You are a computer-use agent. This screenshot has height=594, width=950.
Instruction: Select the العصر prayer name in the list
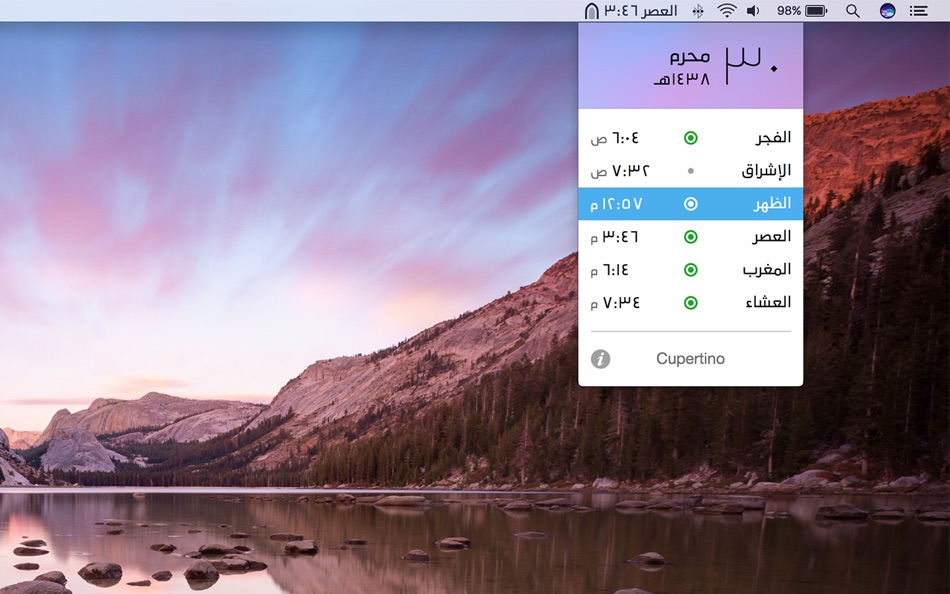[x=771, y=237]
